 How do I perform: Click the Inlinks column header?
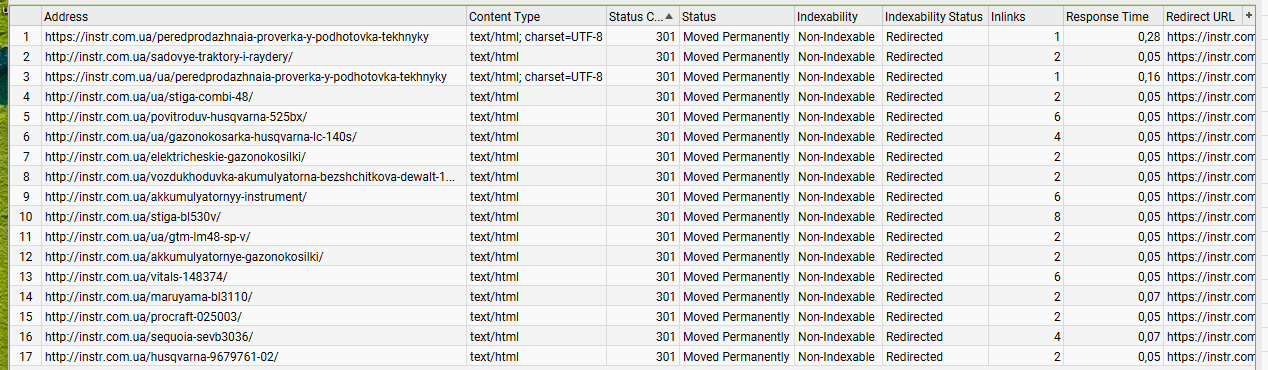(1024, 17)
